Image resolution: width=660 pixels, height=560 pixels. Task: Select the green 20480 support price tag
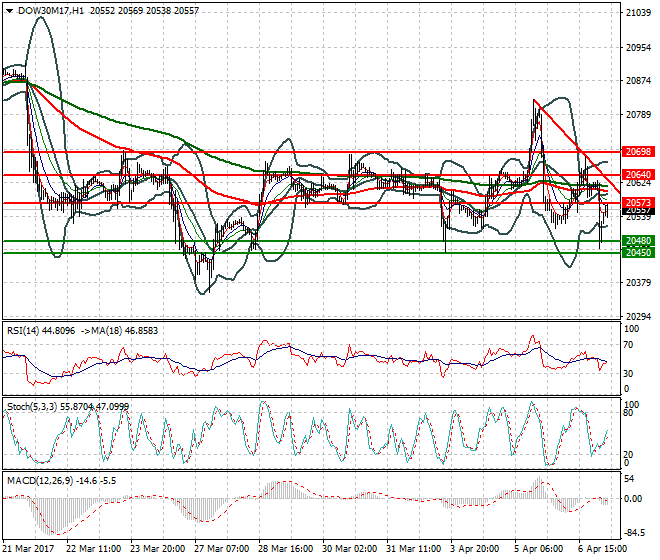click(x=637, y=241)
